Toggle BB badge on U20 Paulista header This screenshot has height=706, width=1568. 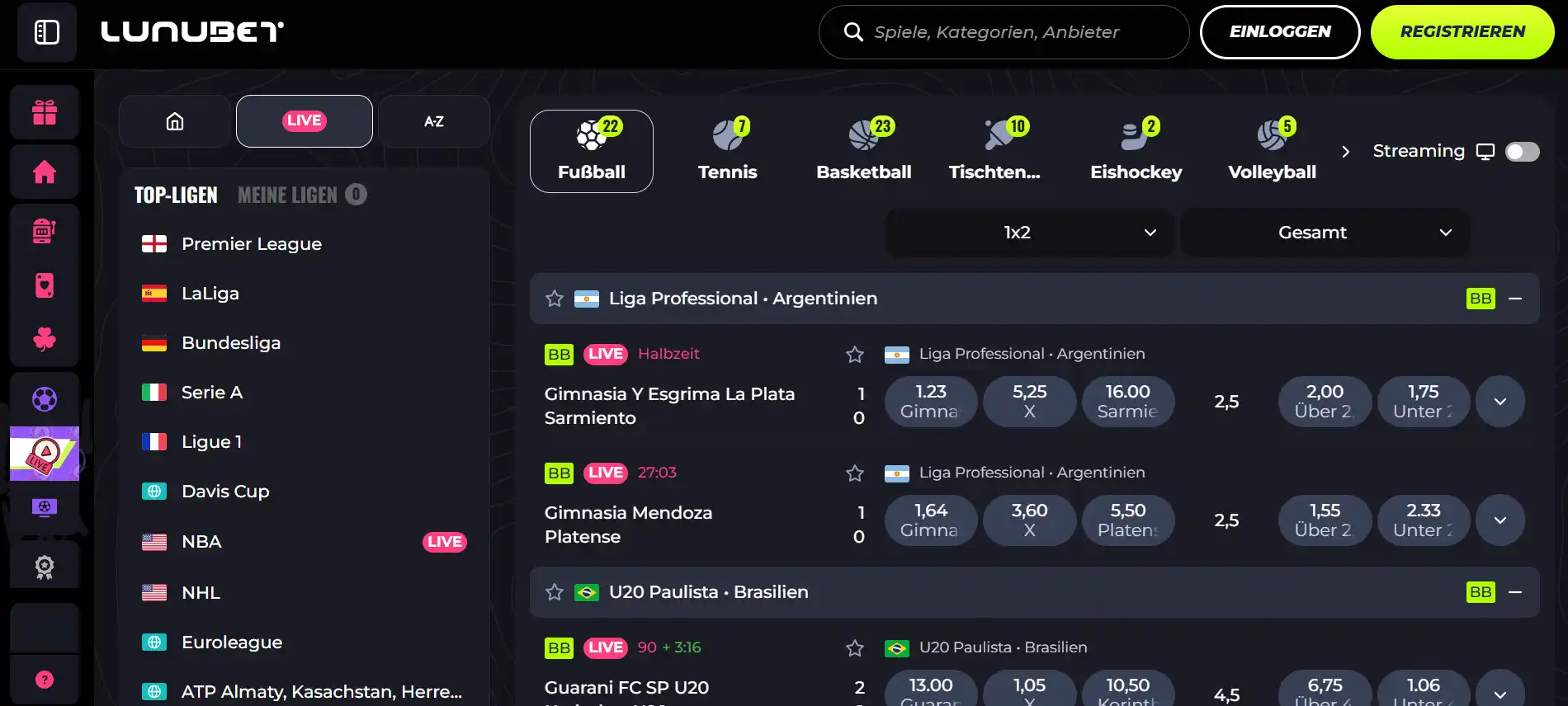click(1481, 592)
